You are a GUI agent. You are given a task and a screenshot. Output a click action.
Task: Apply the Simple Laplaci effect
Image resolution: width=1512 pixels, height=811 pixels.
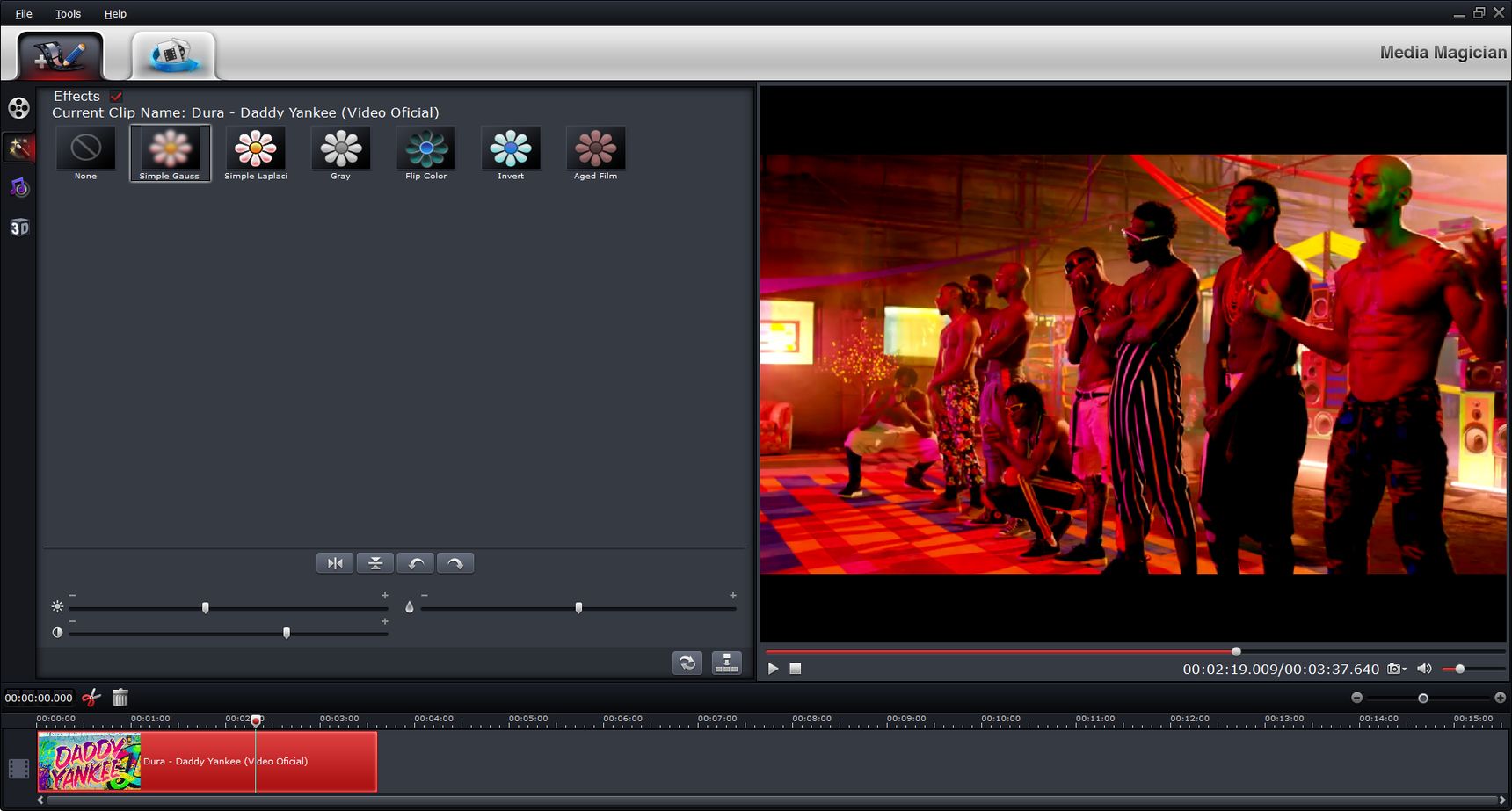(255, 153)
